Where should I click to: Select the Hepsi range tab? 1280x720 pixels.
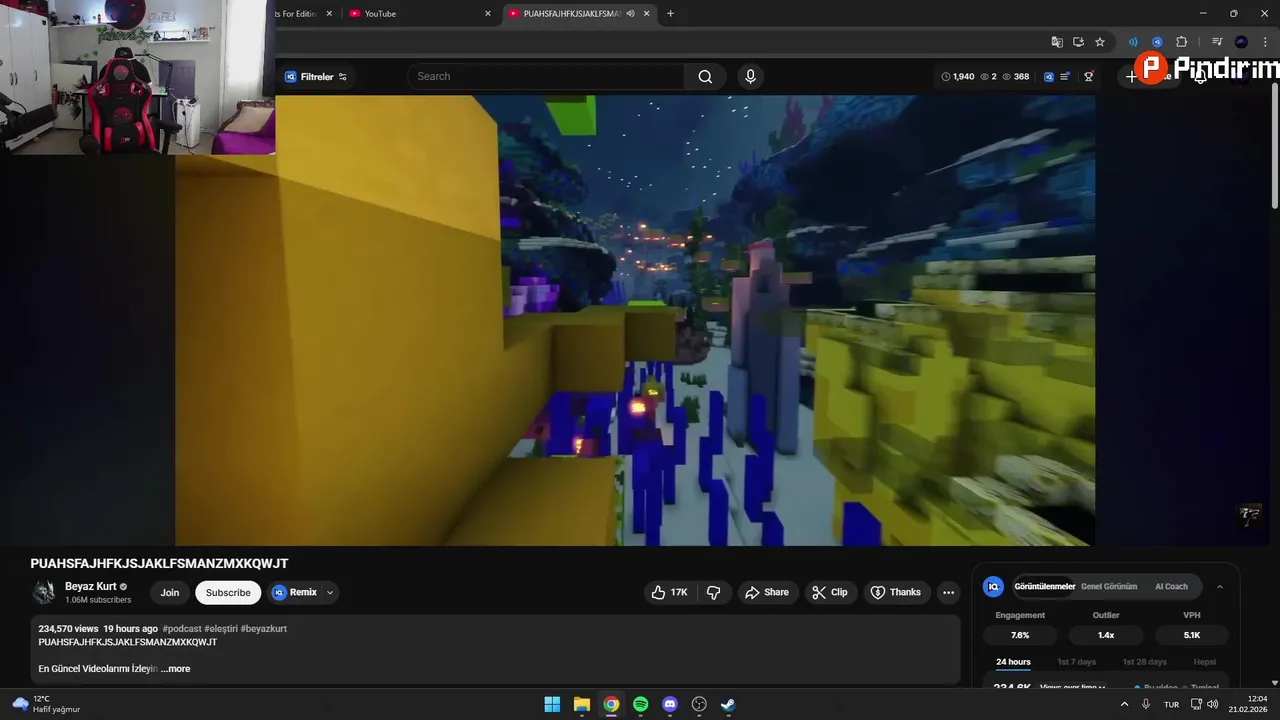[x=1205, y=662]
